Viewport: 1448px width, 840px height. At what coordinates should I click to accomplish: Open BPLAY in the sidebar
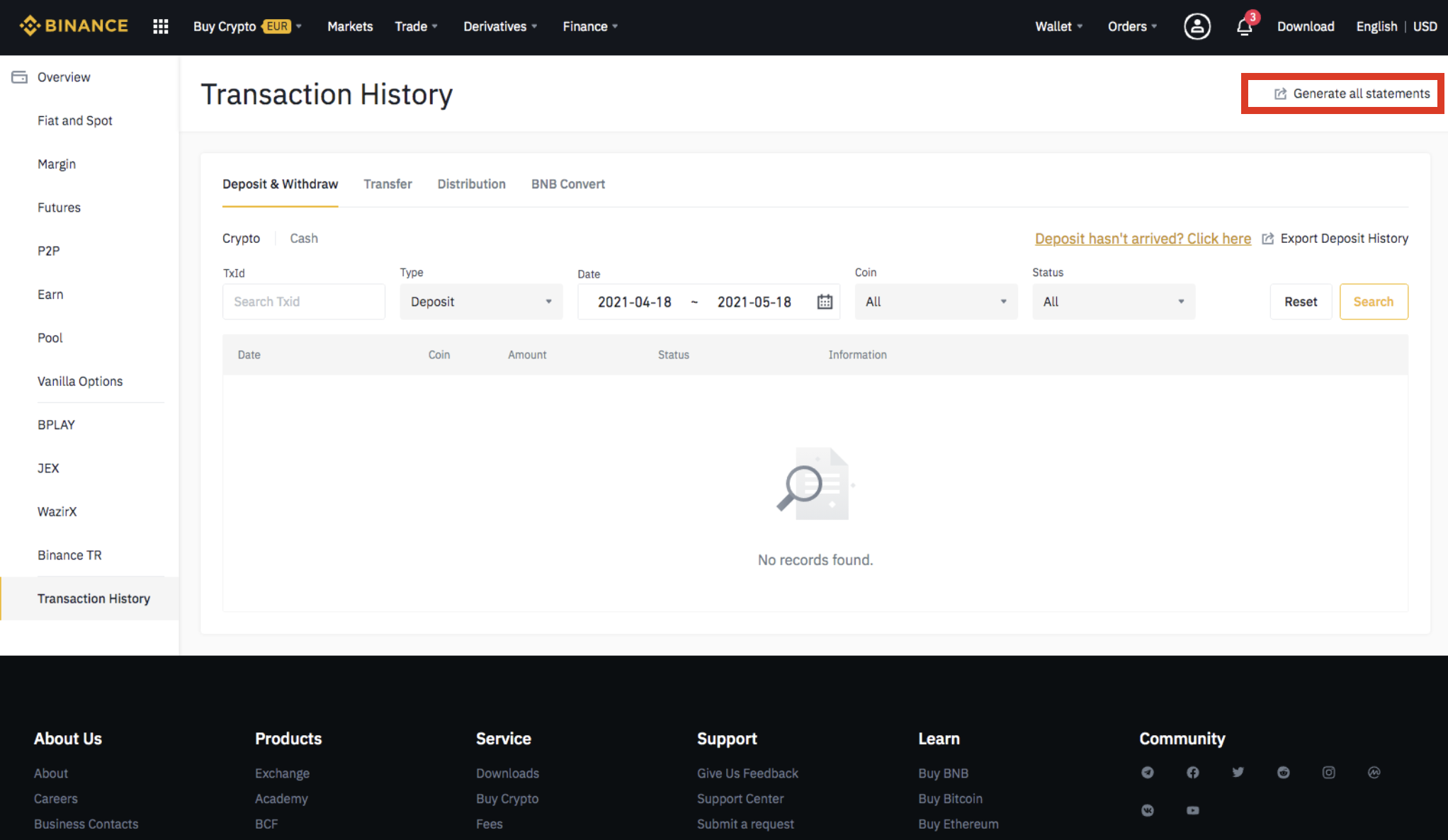click(x=57, y=425)
